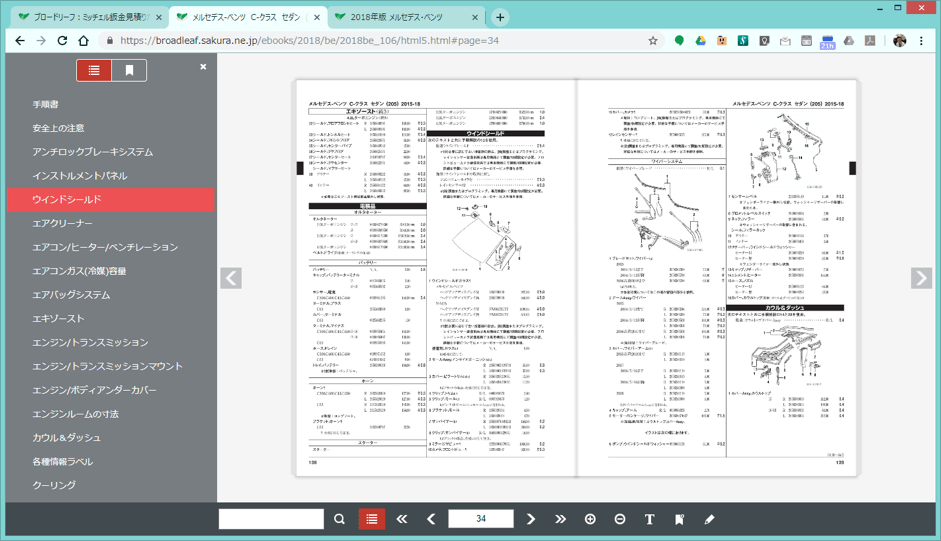Bookmark this page with the star icon
Image resolution: width=941 pixels, height=541 pixels.
tap(653, 41)
